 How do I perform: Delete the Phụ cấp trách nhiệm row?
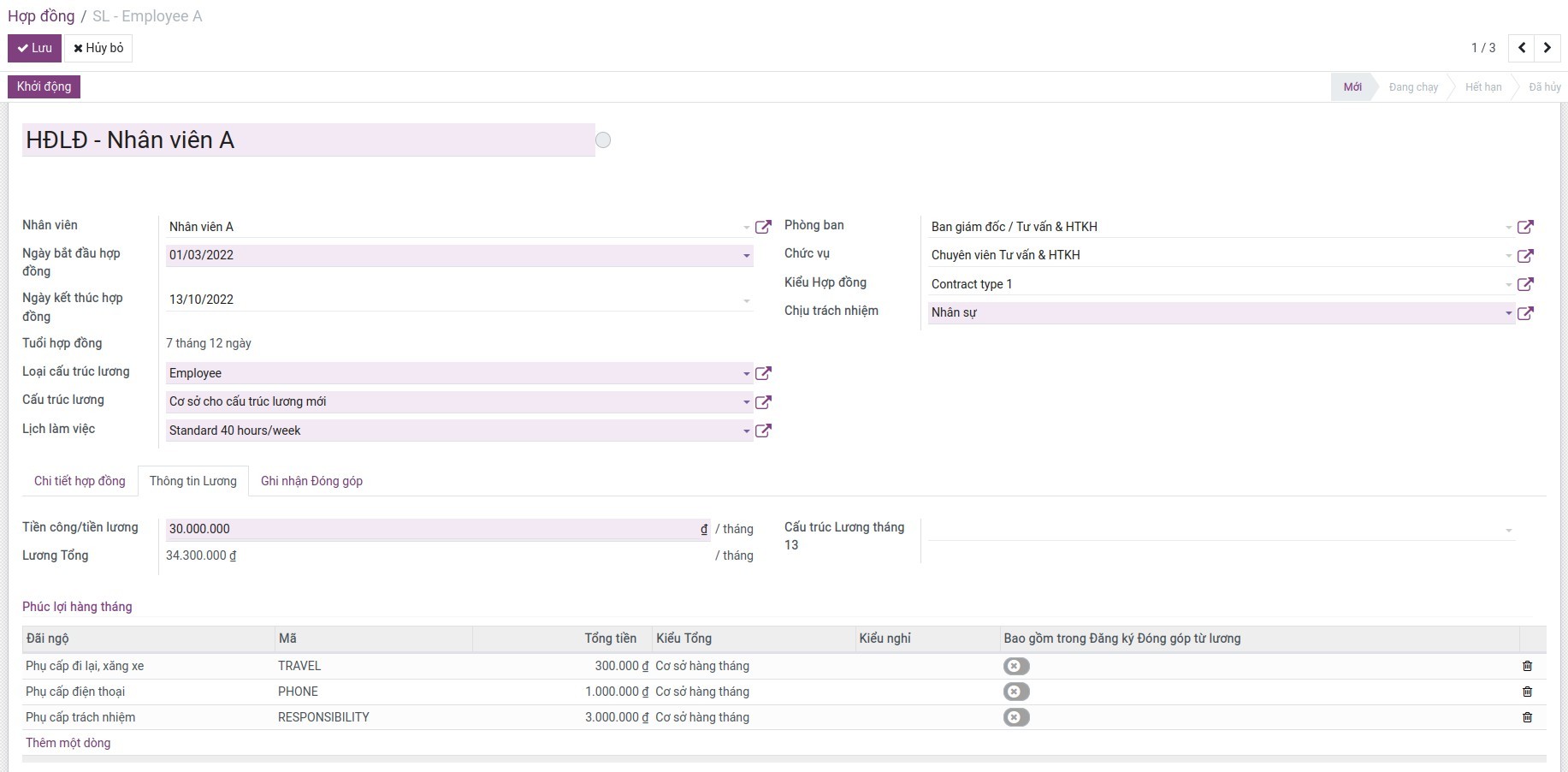click(x=1527, y=717)
